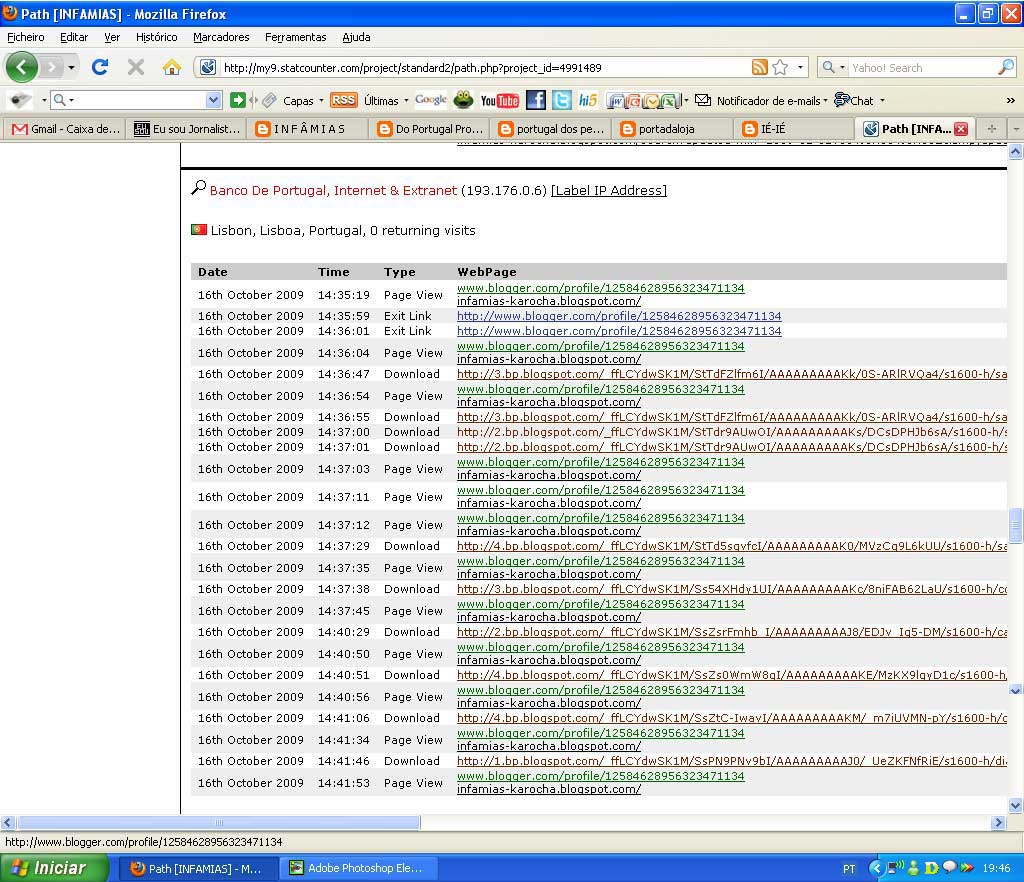Image resolution: width=1024 pixels, height=882 pixels.
Task: Click the e-mail notifier envelope icon
Action: [x=703, y=100]
